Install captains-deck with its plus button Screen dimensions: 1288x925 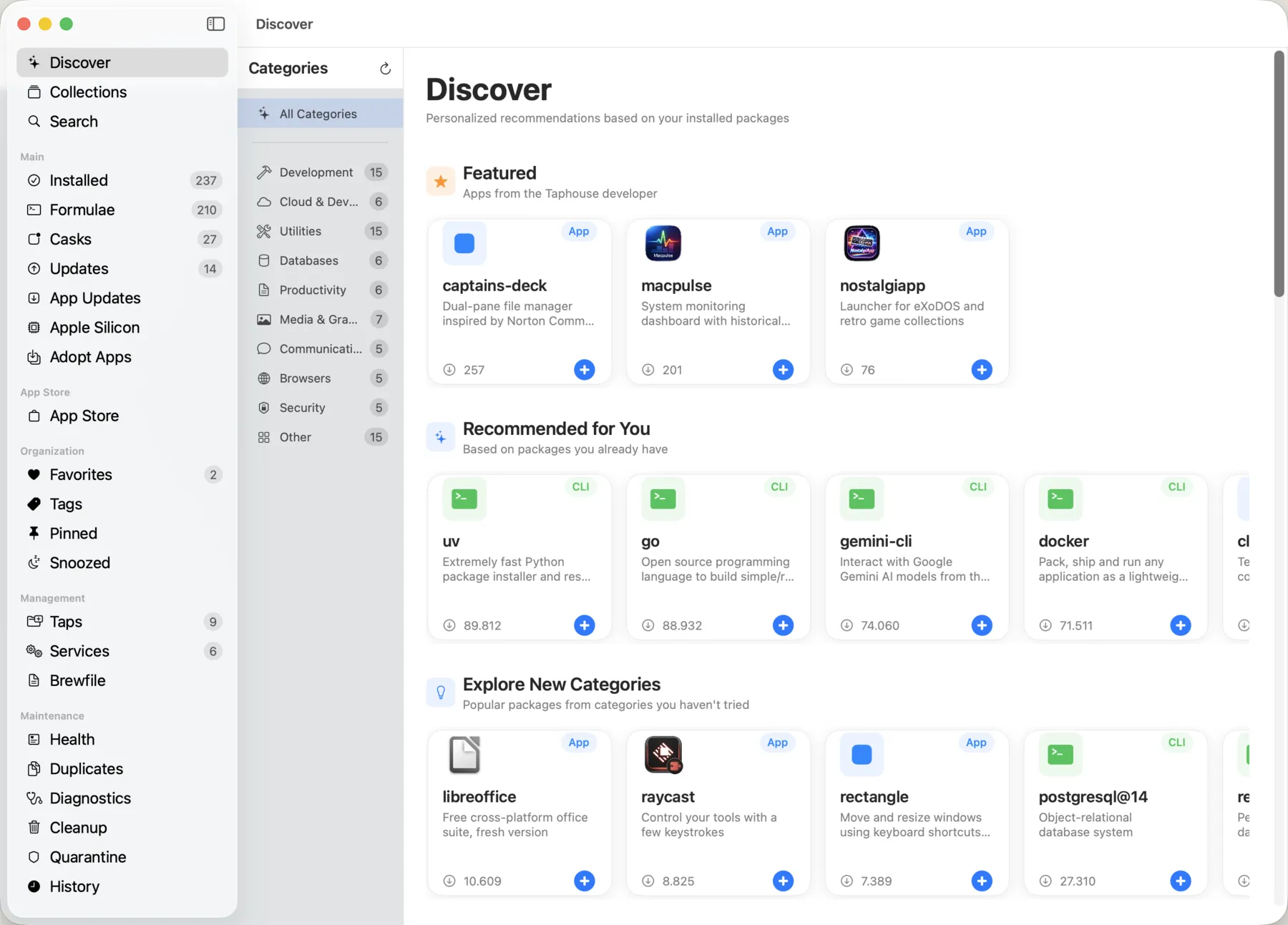[585, 370]
